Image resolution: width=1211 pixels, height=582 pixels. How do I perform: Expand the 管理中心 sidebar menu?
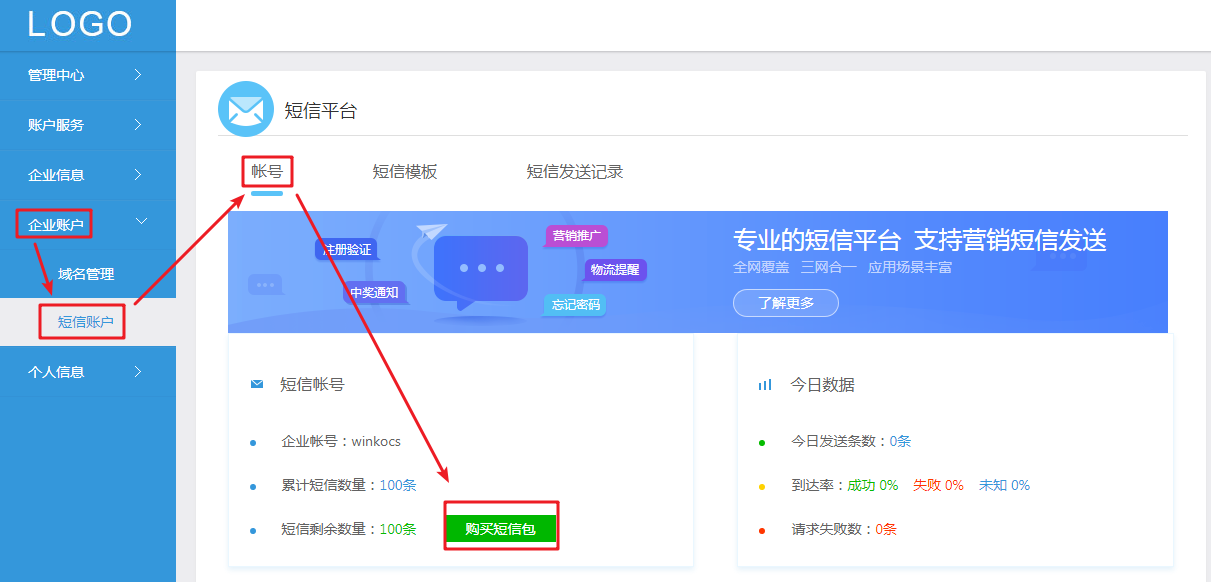(x=87, y=75)
